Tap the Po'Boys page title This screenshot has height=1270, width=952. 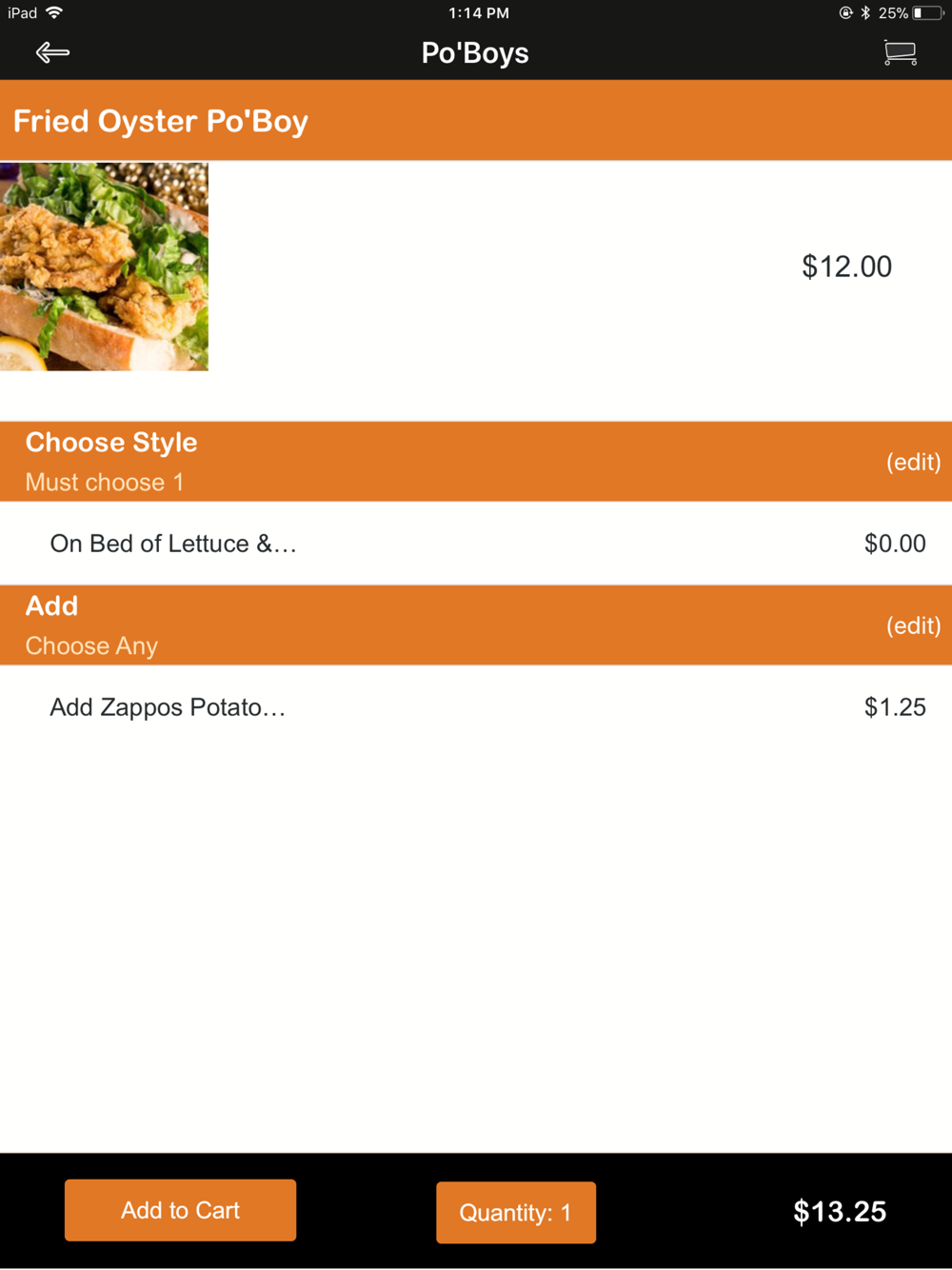click(x=475, y=53)
